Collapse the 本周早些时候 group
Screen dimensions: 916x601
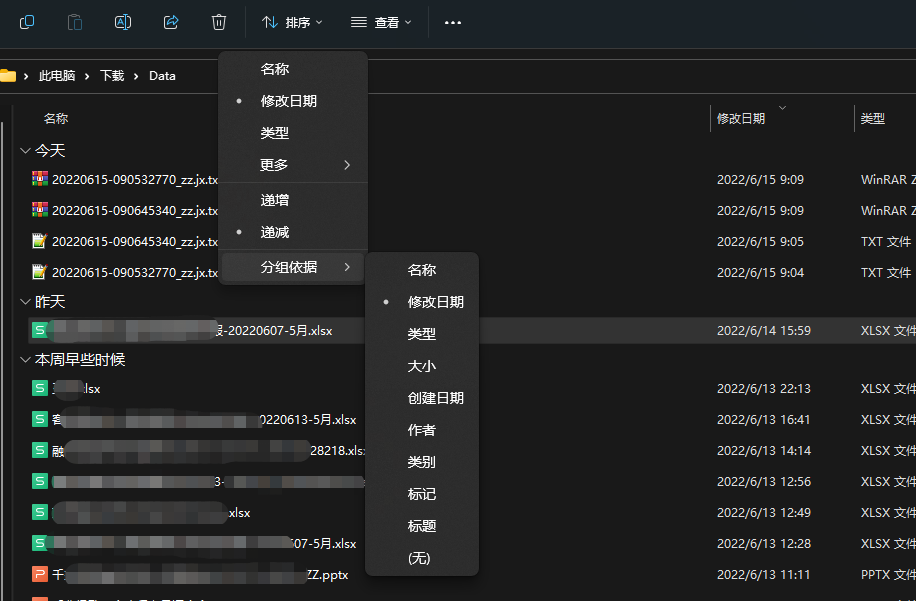[25, 359]
